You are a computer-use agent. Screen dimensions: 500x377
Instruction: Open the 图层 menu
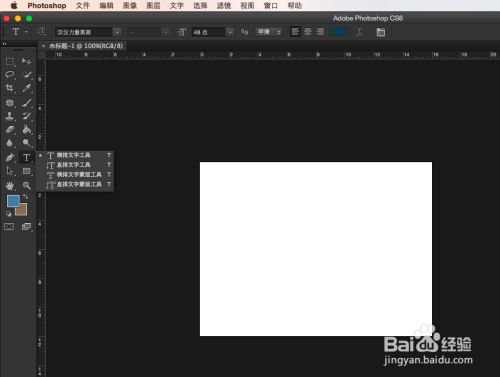pyautogui.click(x=153, y=6)
